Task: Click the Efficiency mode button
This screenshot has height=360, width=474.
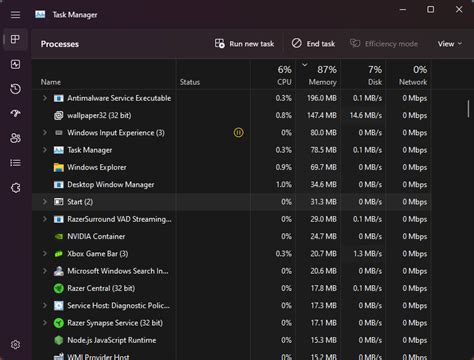Action: (384, 44)
